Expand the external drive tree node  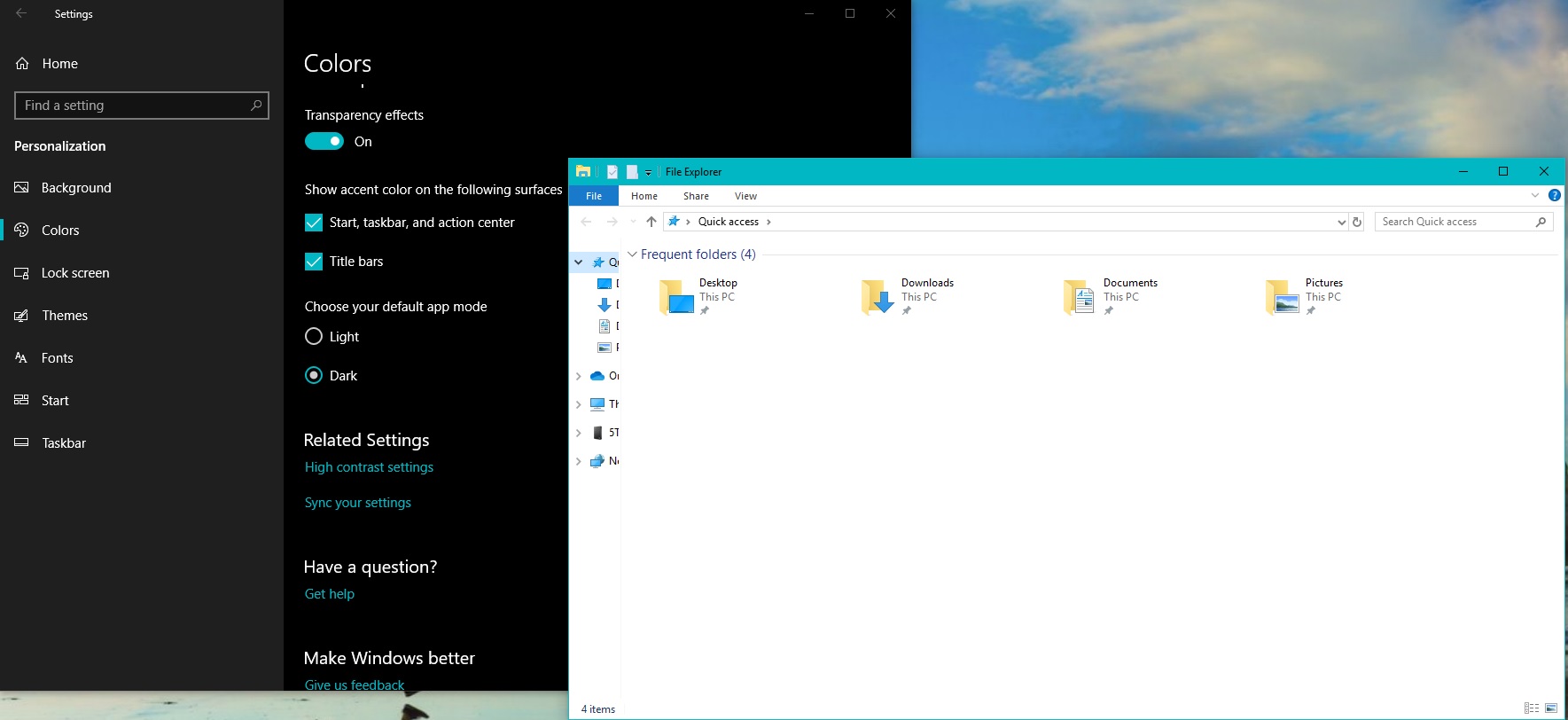click(x=579, y=433)
